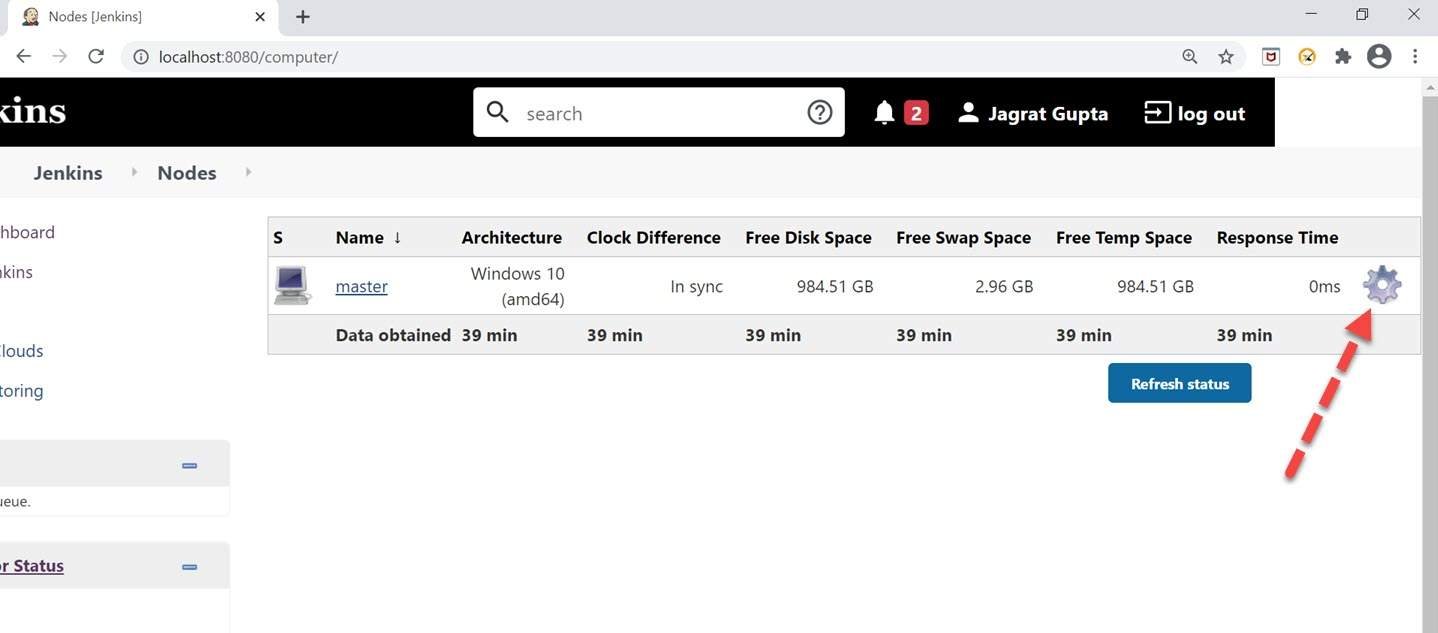Go forward in browser history
This screenshot has height=633, width=1438.
(x=60, y=57)
